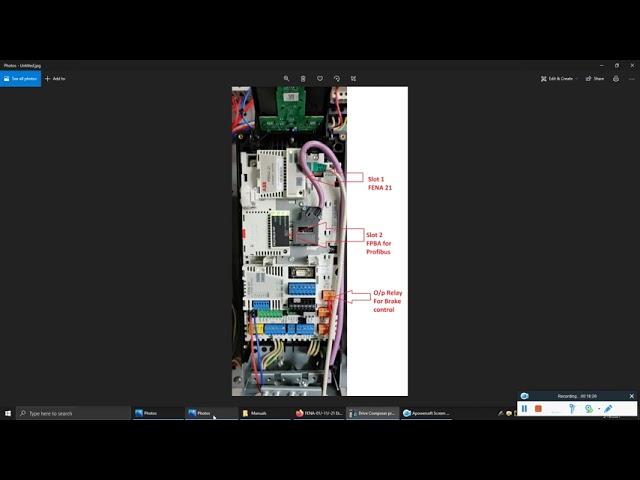Switch to second Photos taskbar window

point(211,413)
